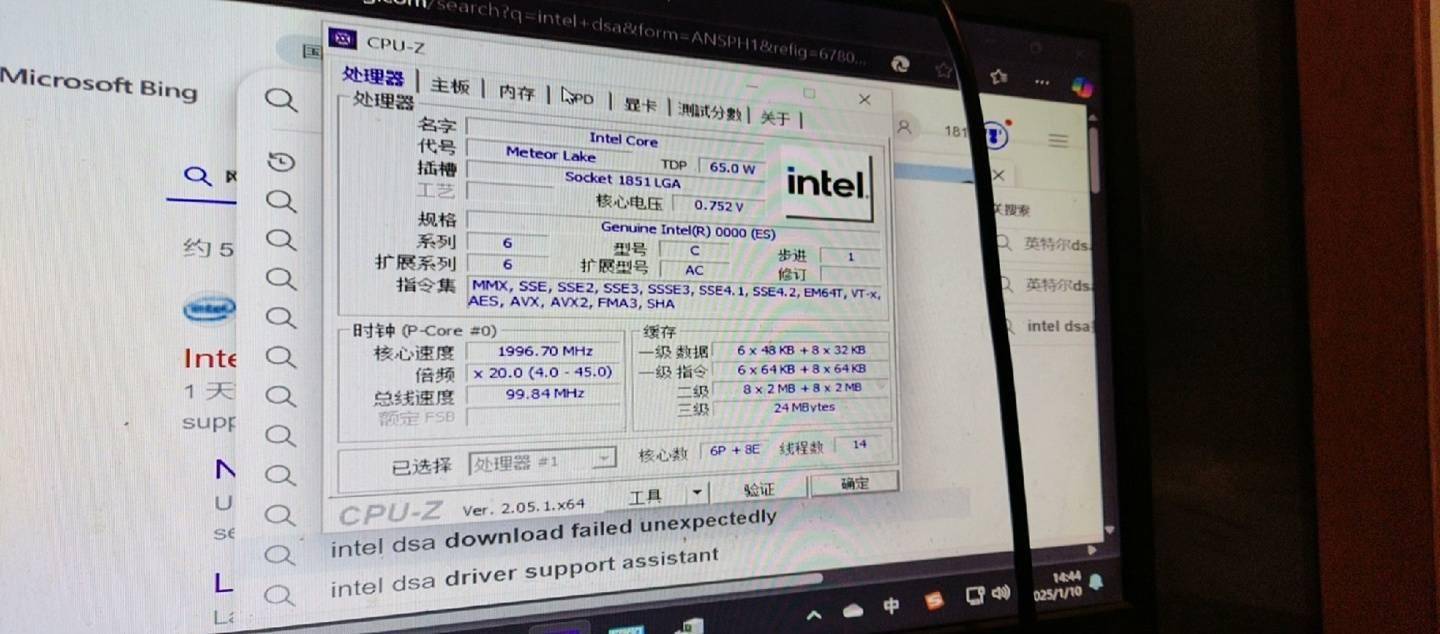Click the thread count value '14'
Screen dimensions: 1440x634
(860, 445)
